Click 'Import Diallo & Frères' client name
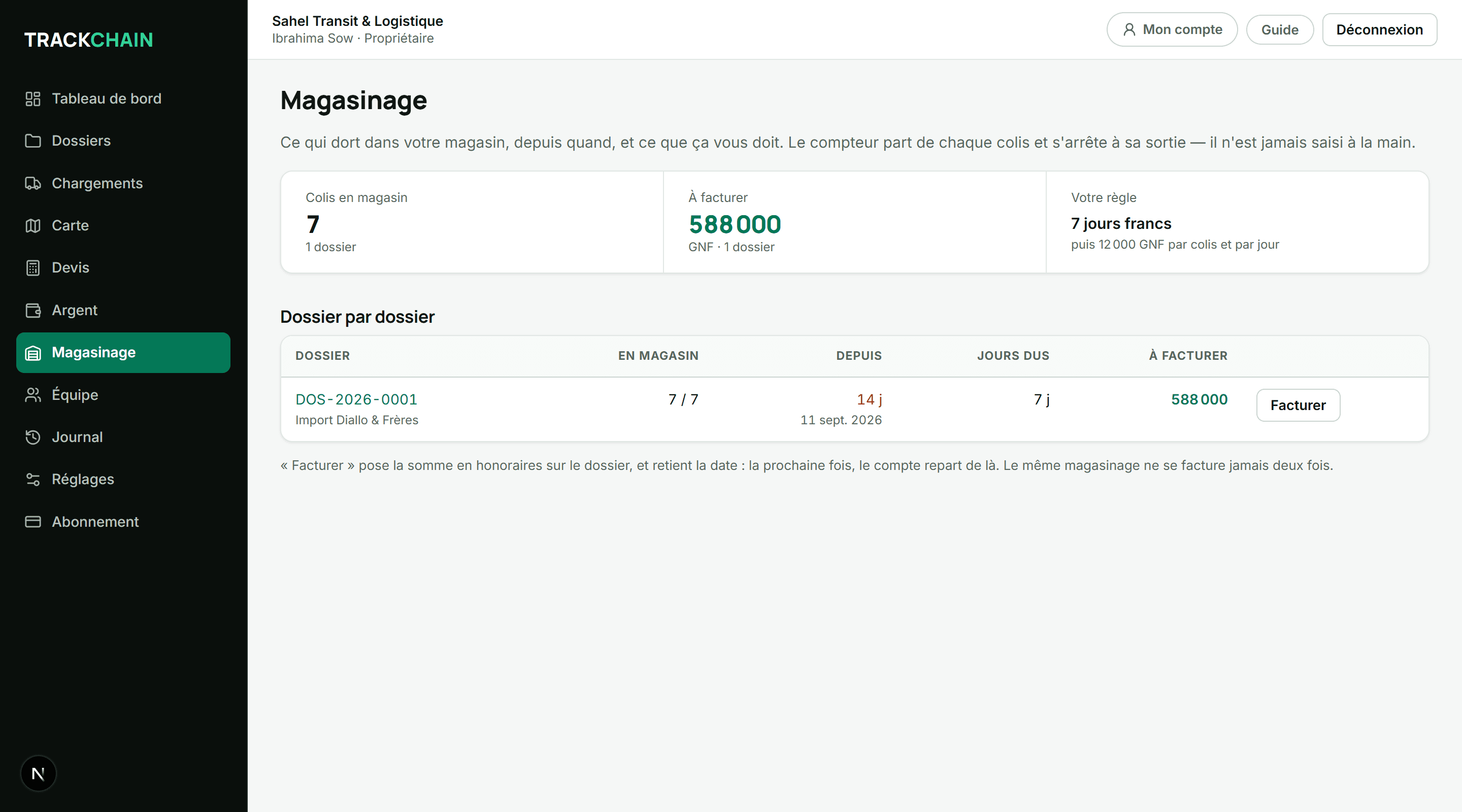1462x812 pixels. click(x=356, y=420)
